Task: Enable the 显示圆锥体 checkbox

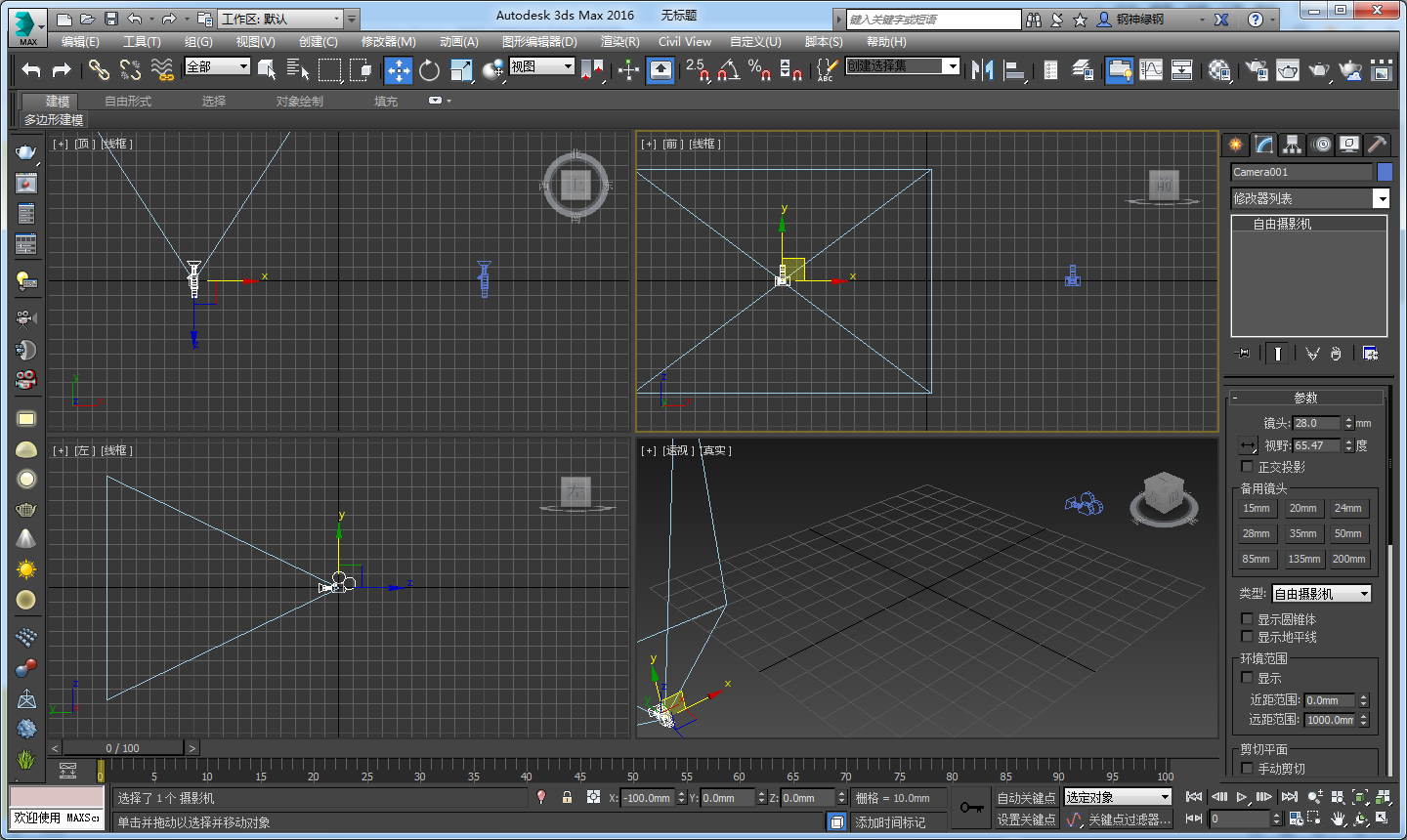Action: 1247,619
